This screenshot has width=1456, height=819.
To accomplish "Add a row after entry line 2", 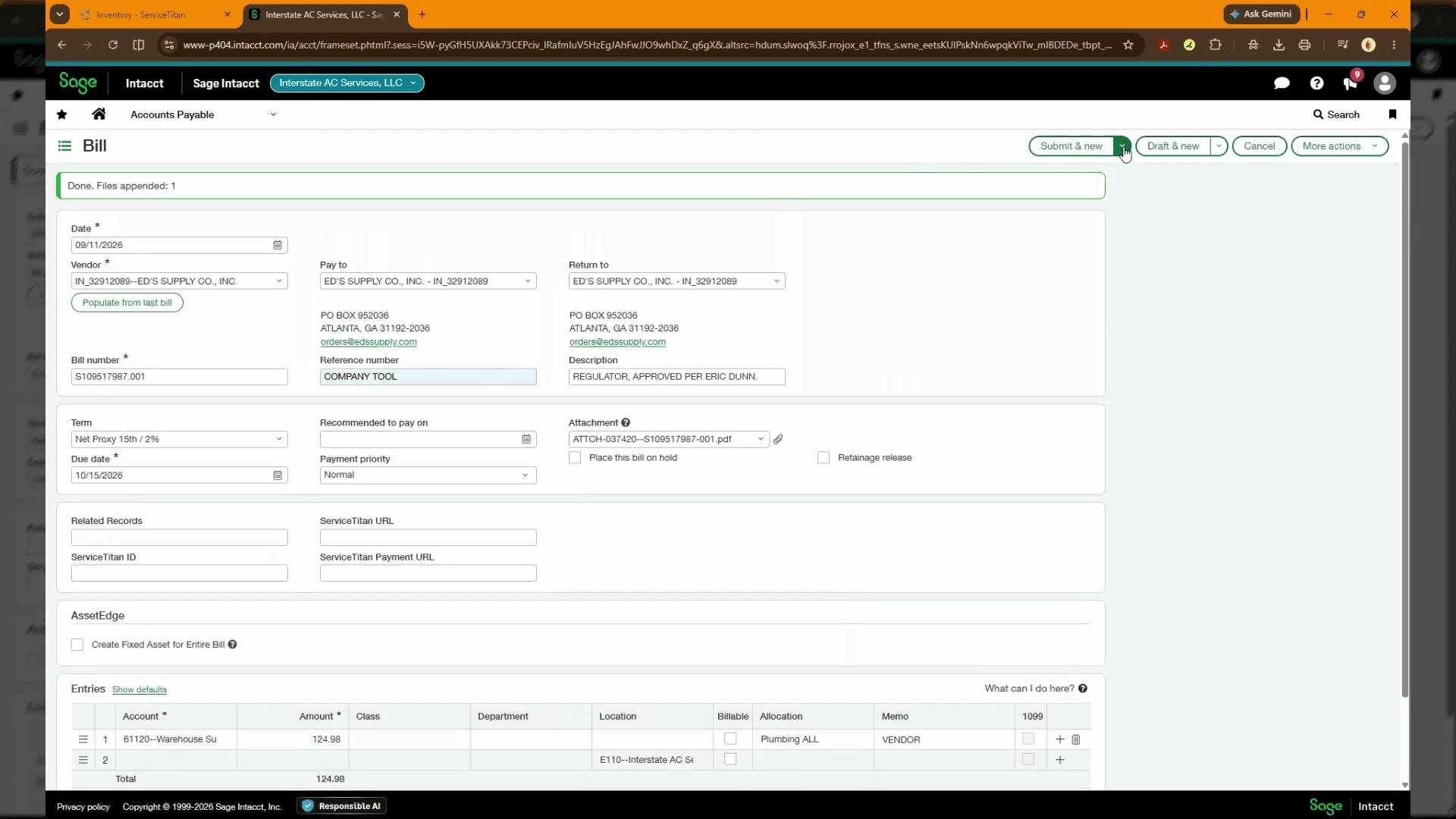I will [1060, 760].
